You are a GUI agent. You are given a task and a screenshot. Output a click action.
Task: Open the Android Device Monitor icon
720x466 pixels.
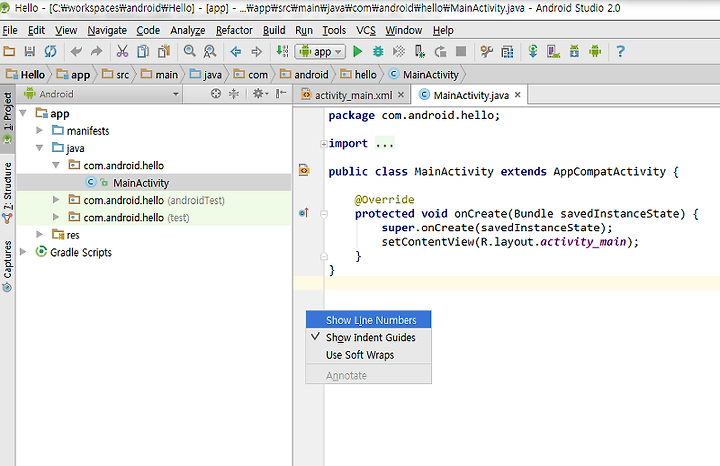(x=595, y=51)
